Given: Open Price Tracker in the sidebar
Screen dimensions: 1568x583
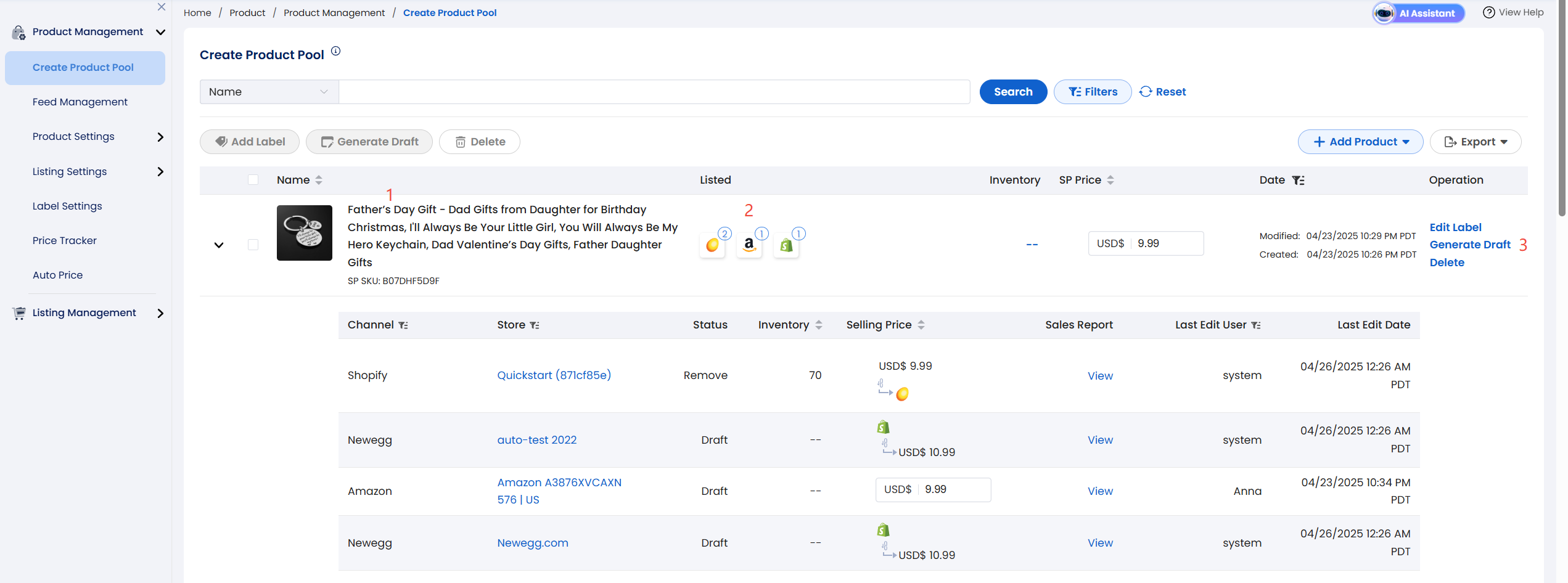Looking at the screenshot, I should click(x=65, y=240).
